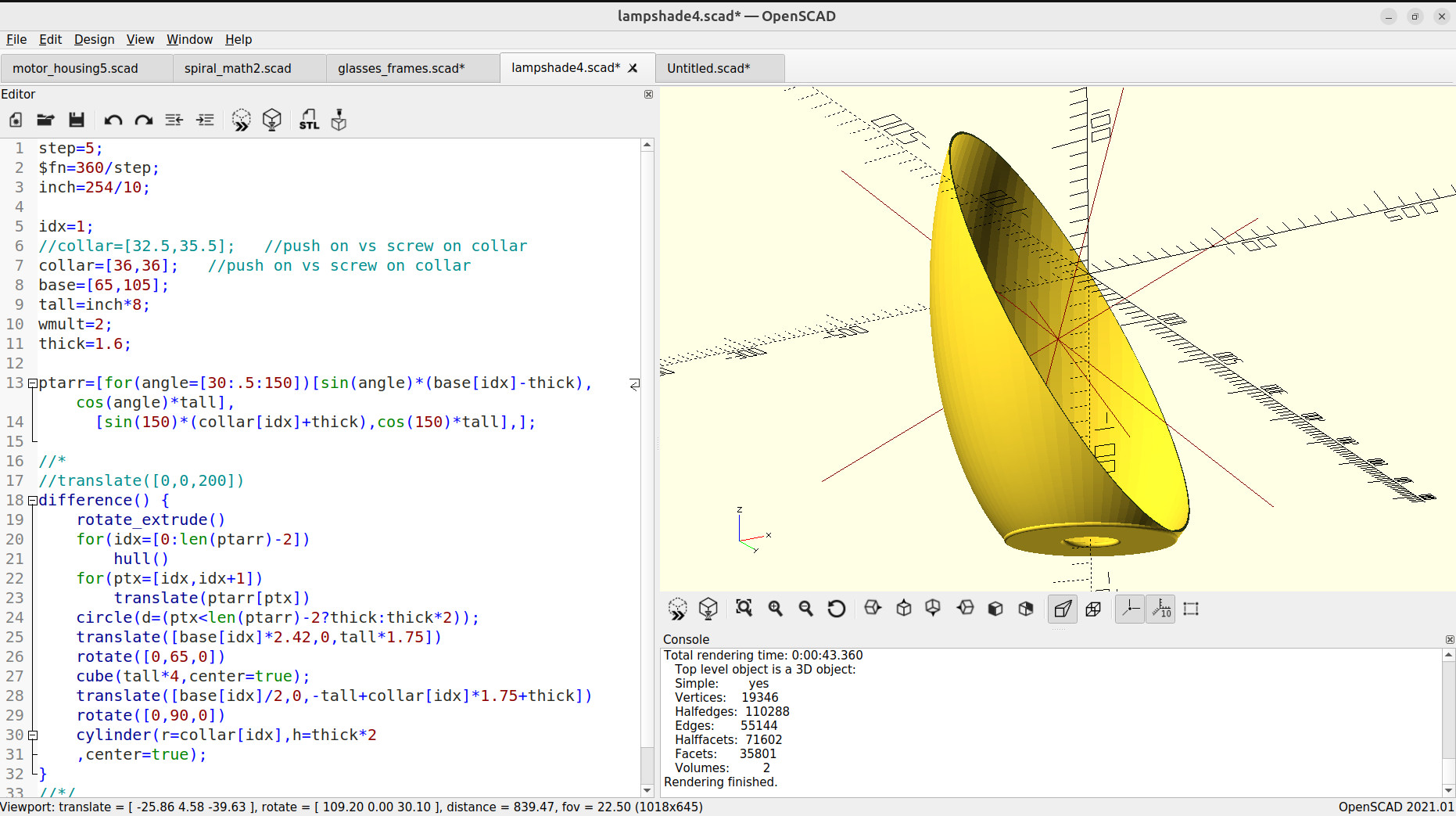Screen dimensions: 1456x816
Task: Toggle Show Scale Markers button
Action: point(1160,609)
